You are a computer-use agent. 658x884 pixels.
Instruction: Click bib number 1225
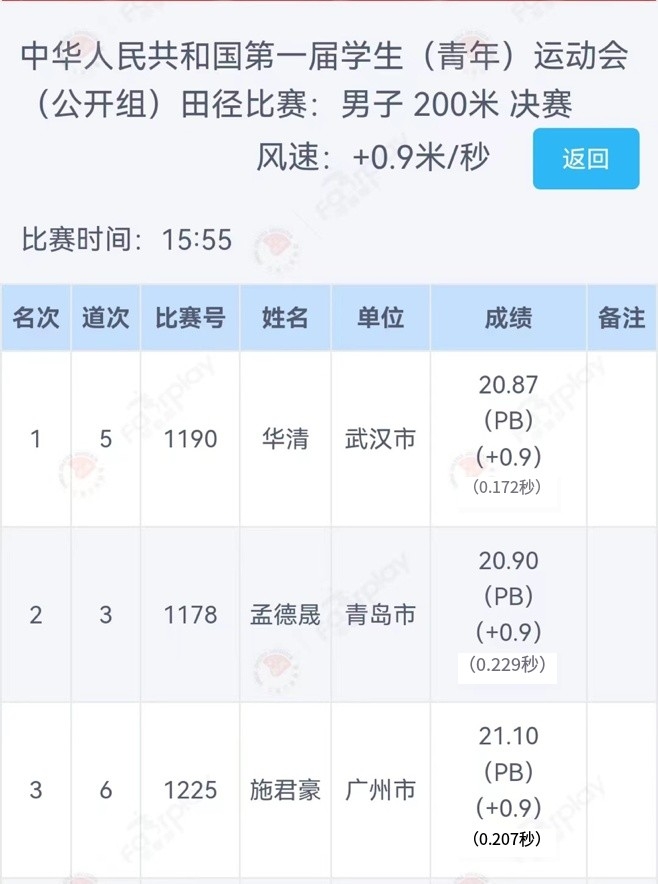point(190,790)
